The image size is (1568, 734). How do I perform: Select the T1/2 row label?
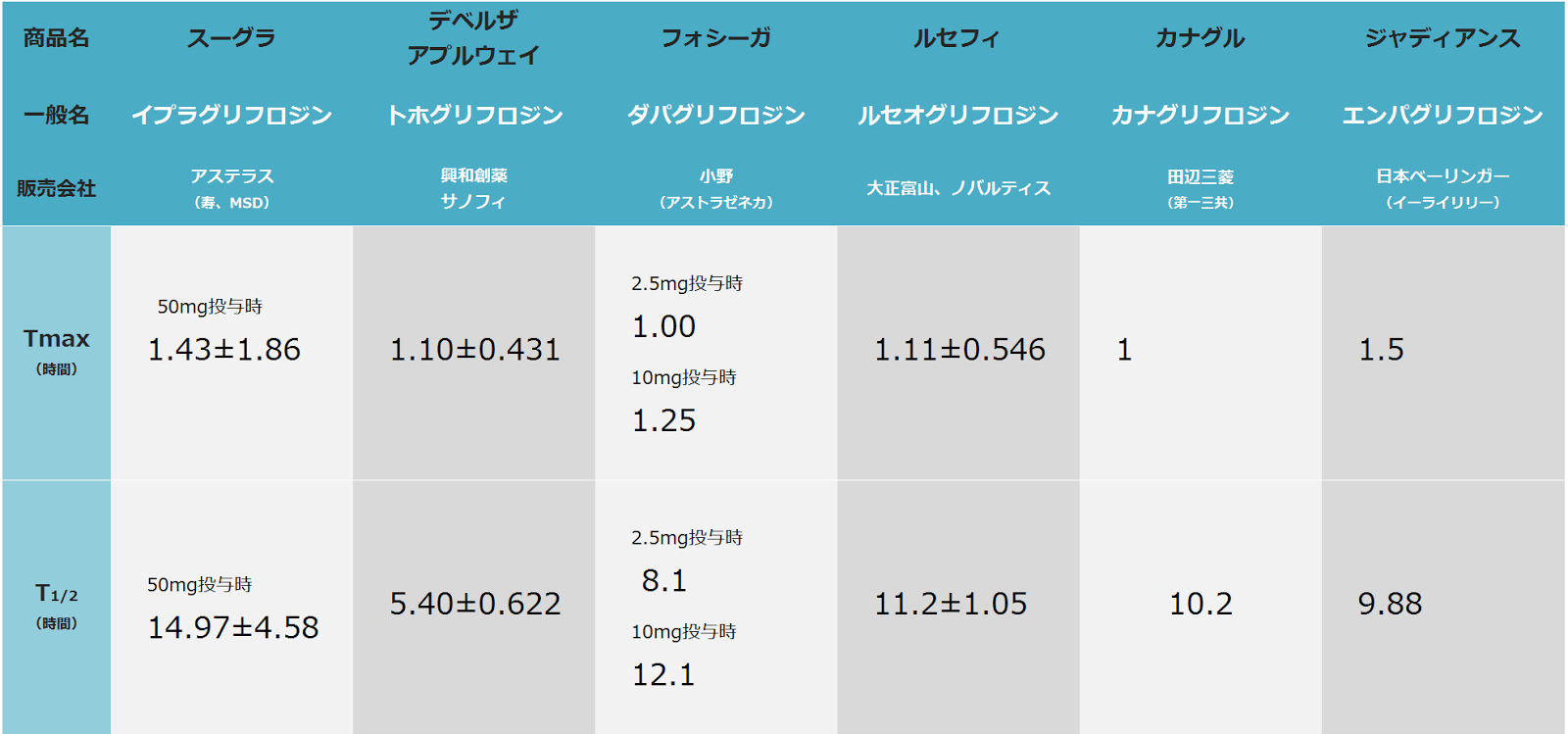pos(56,606)
